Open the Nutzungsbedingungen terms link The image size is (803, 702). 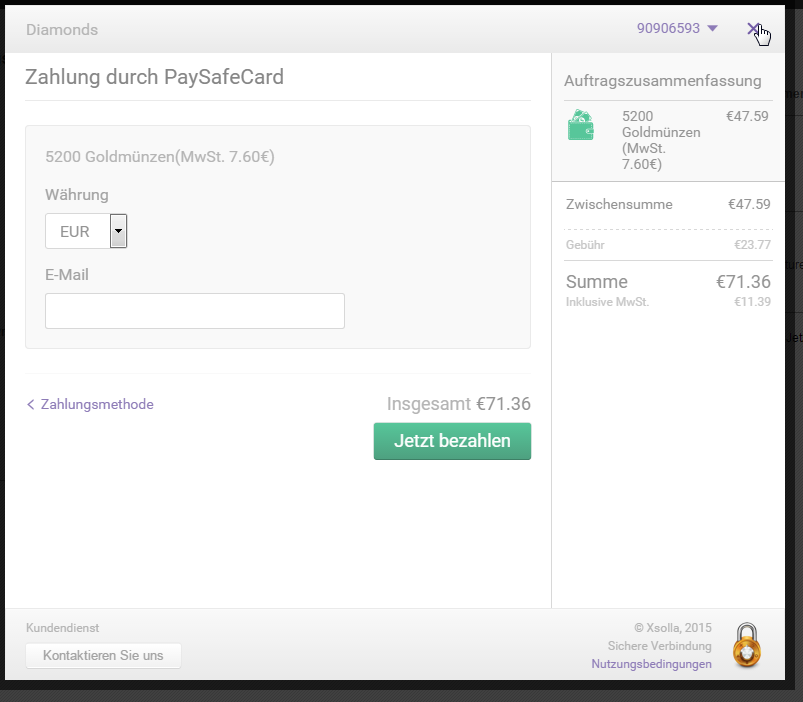pyautogui.click(x=651, y=664)
